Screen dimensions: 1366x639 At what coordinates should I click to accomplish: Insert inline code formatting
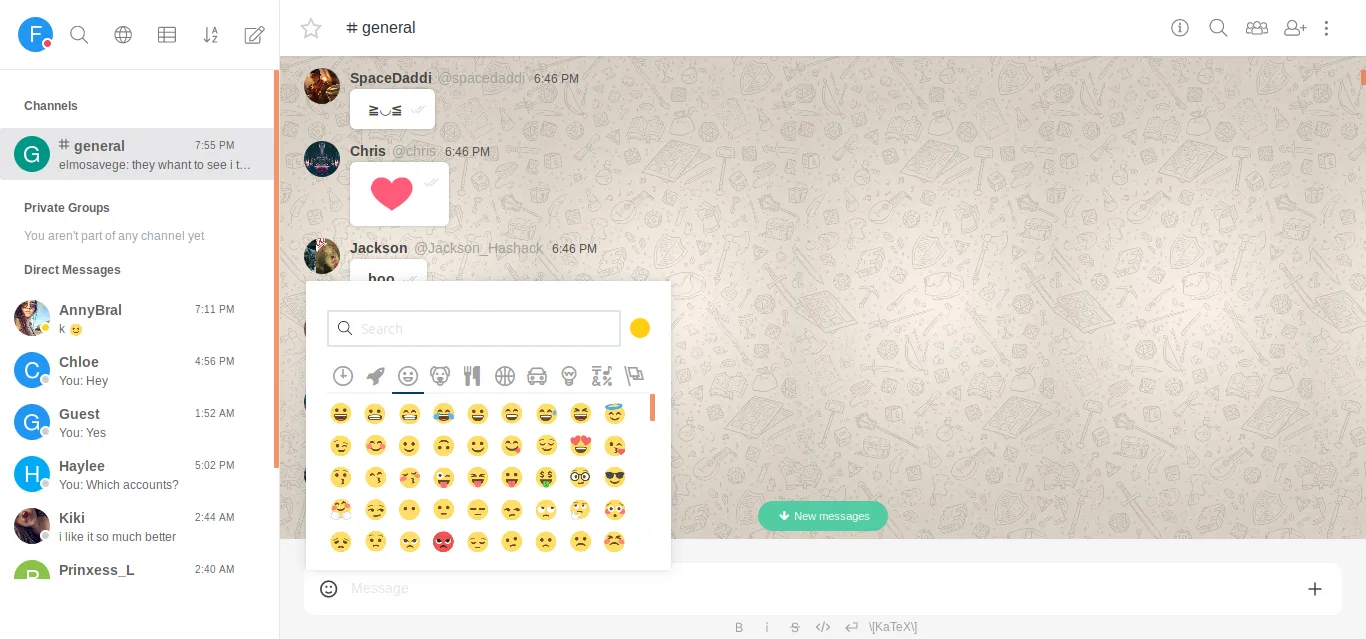[823, 627]
